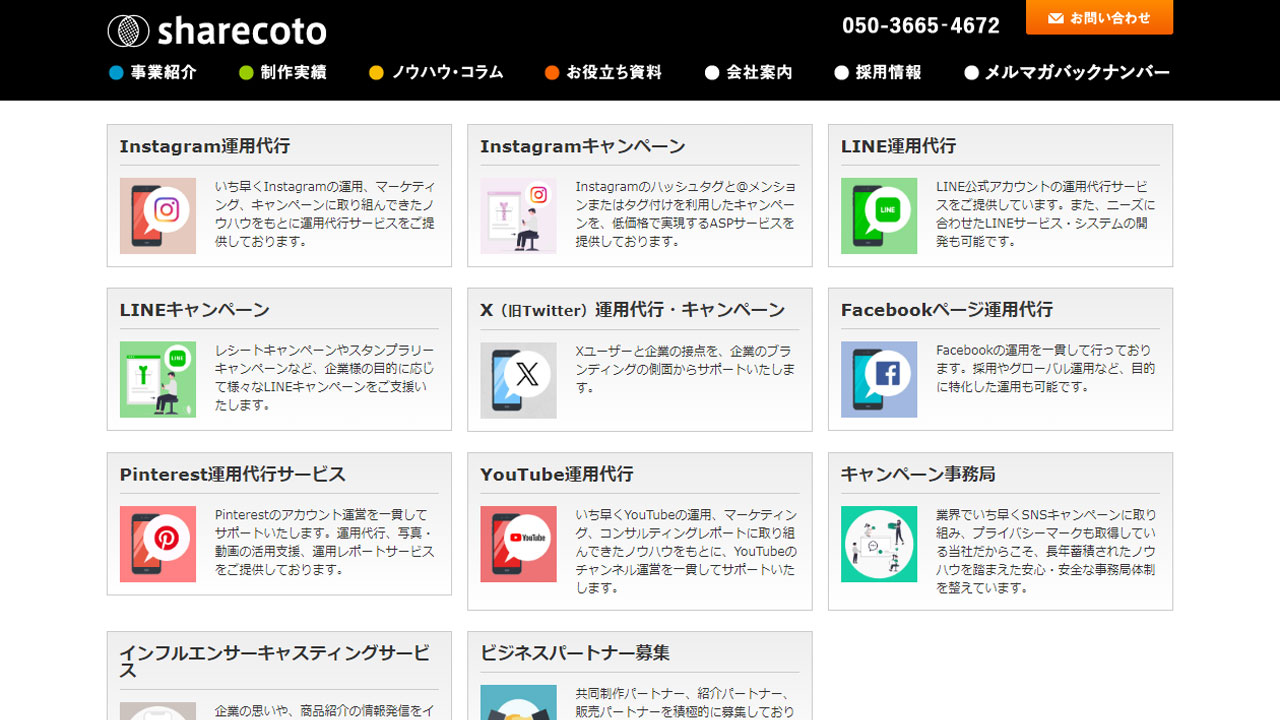
Task: Click the Pinterest logo phone icon
Action: pos(158,544)
